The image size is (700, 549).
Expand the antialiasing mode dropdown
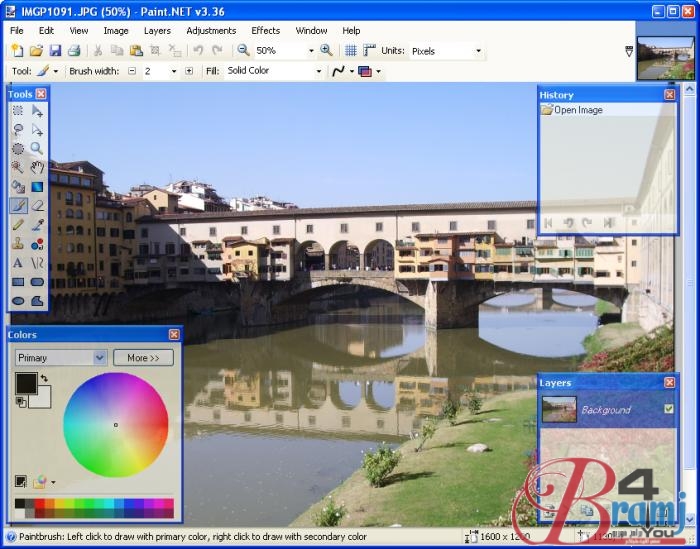coord(351,71)
